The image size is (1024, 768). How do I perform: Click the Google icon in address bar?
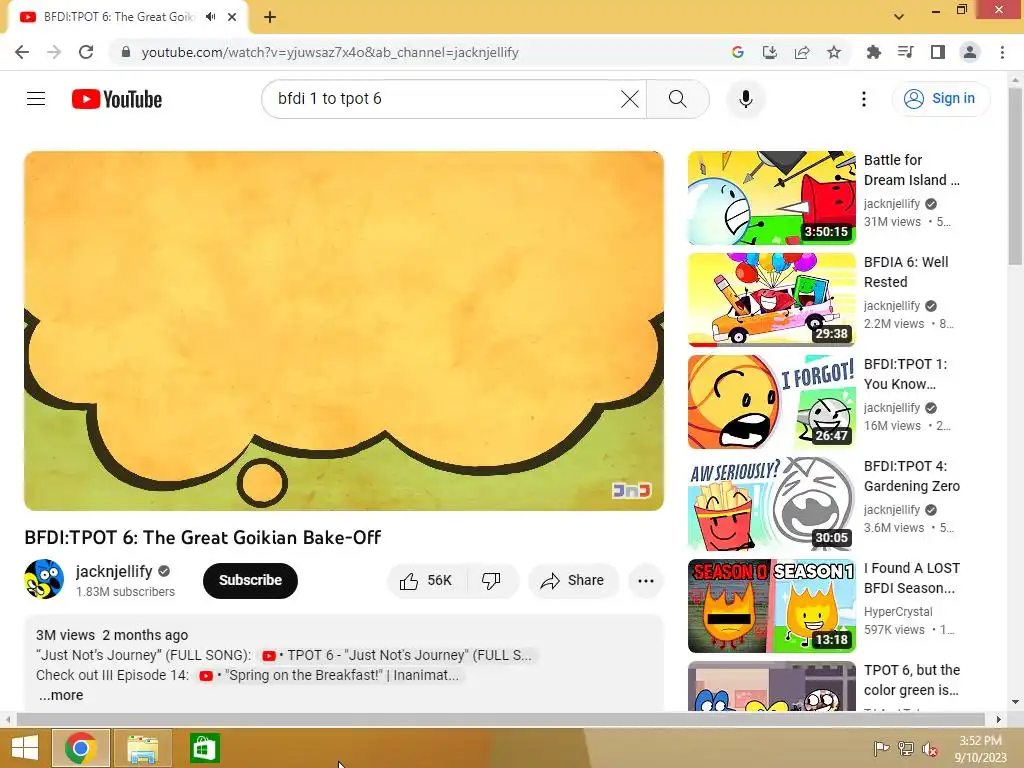click(738, 52)
